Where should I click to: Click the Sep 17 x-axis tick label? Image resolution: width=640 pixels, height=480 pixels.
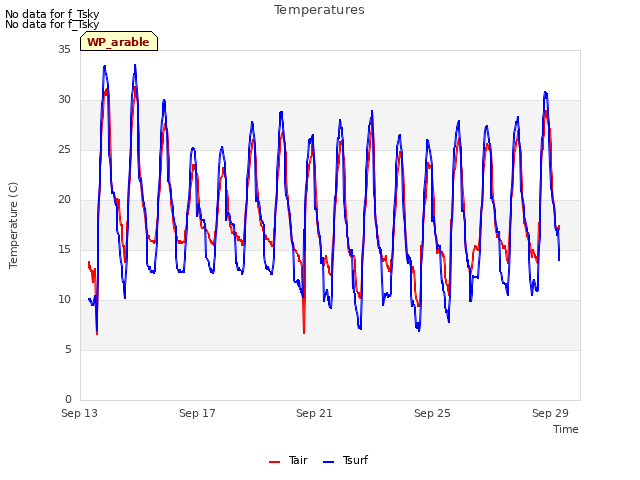click(197, 413)
